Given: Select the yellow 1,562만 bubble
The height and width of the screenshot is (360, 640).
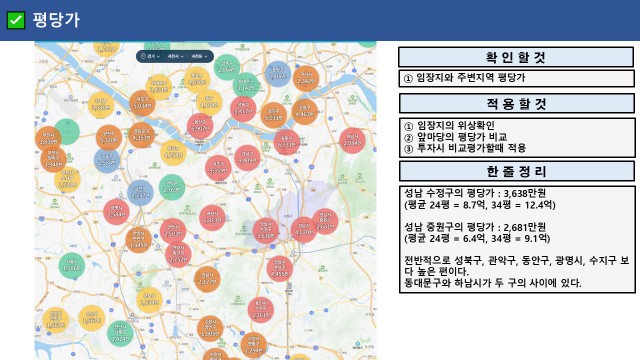Looking at the screenshot, I should (92, 318).
